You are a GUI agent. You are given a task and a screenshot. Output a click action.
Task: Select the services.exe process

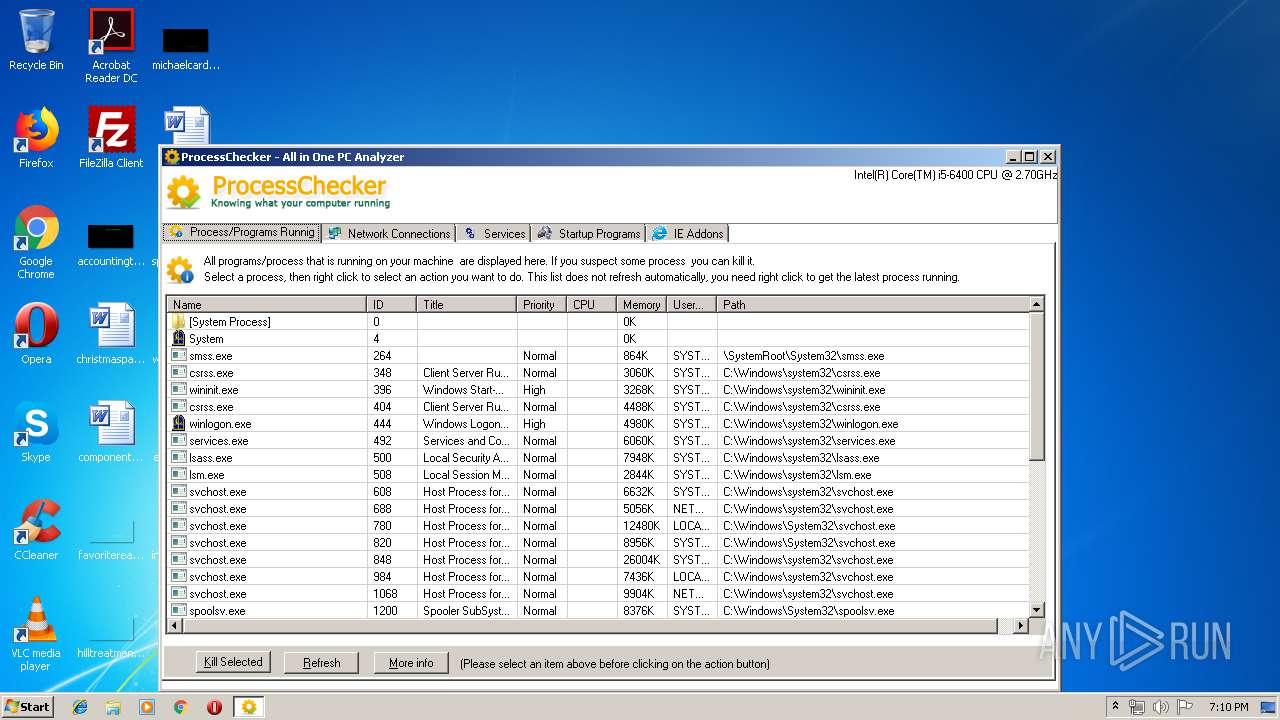(x=597, y=441)
